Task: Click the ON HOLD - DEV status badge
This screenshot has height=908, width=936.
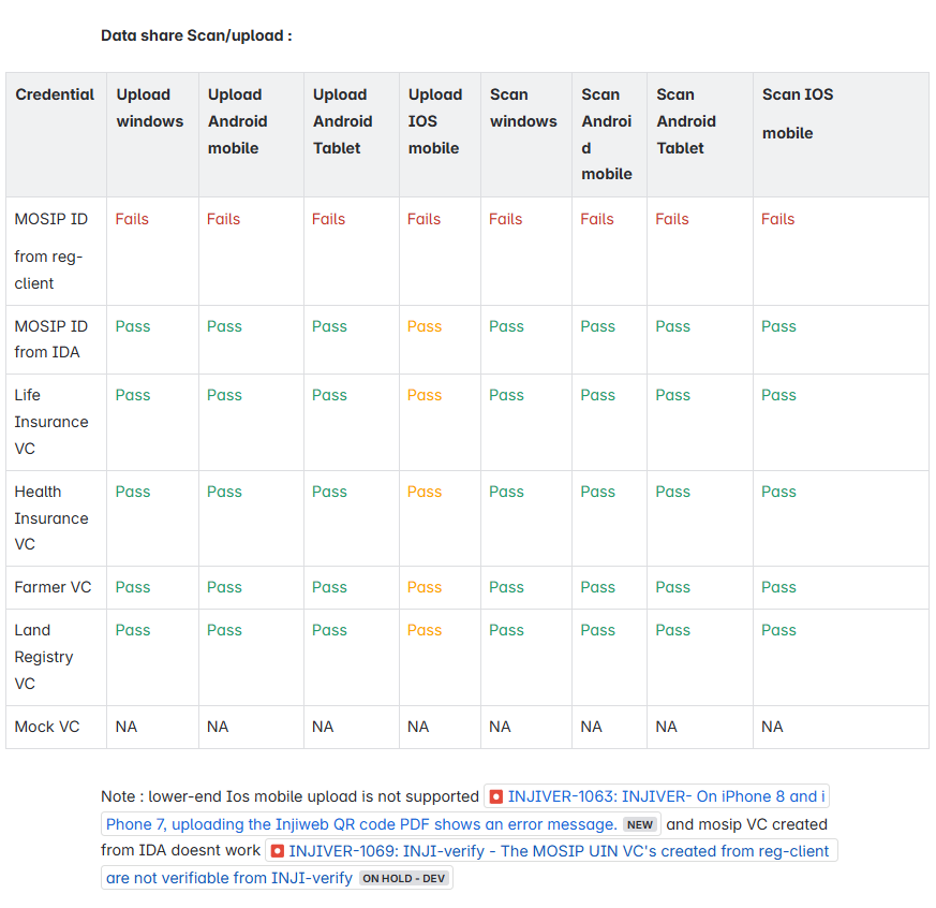Action: (x=404, y=878)
